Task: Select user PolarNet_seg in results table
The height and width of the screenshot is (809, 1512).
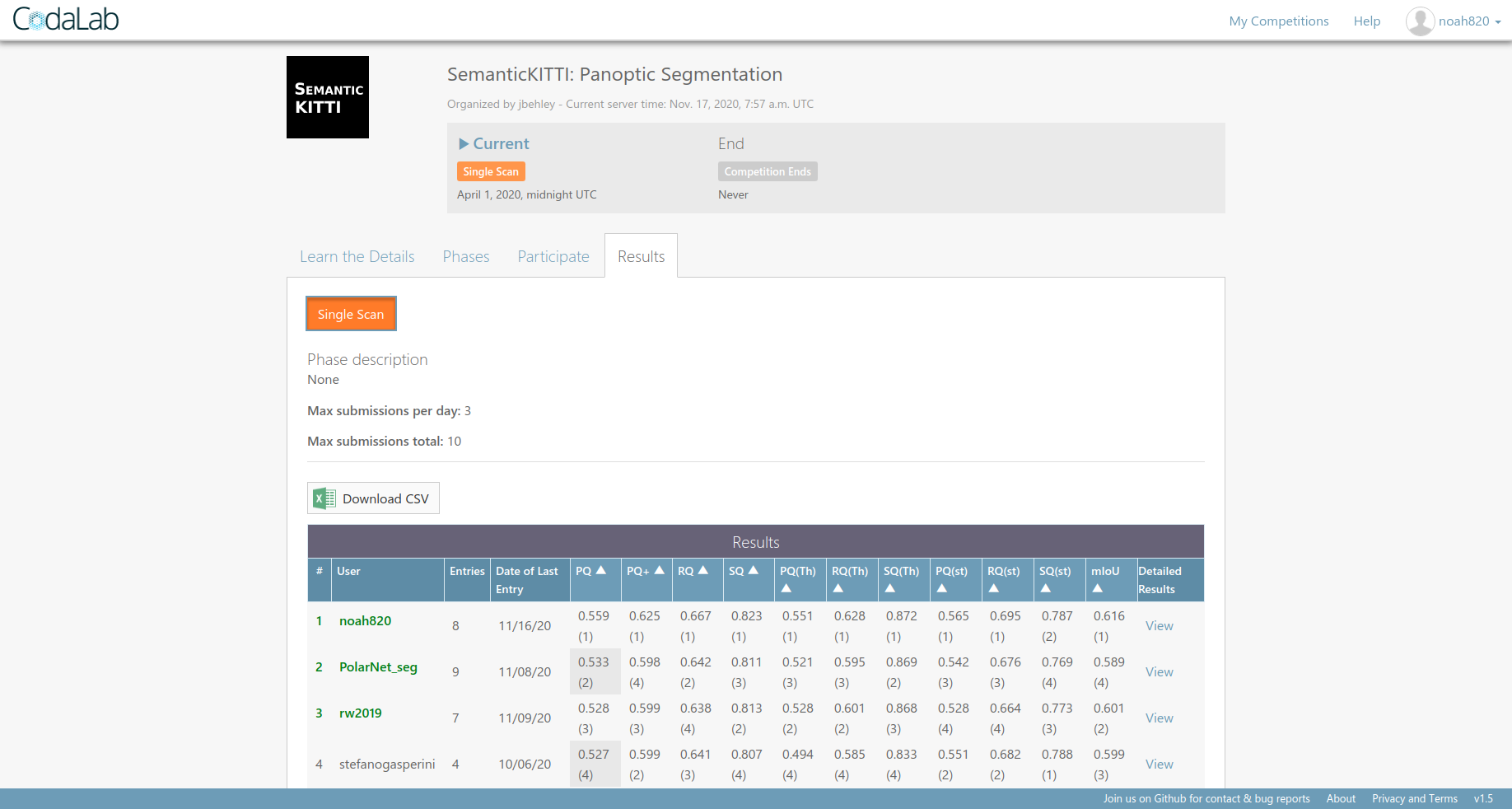Action: [379, 666]
